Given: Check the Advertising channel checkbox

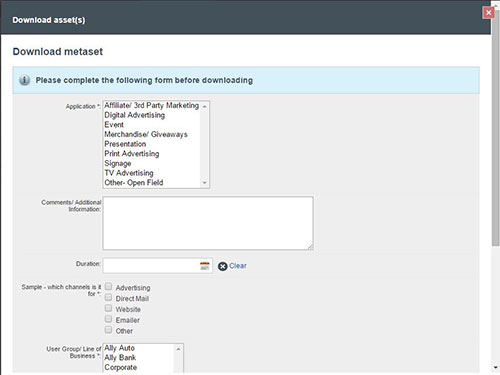Looking at the screenshot, I should tap(108, 286).
